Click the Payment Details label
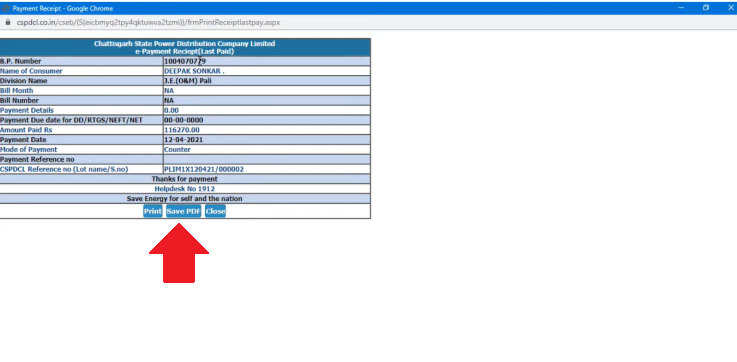Viewport: 737px width, 362px height. 27,110
